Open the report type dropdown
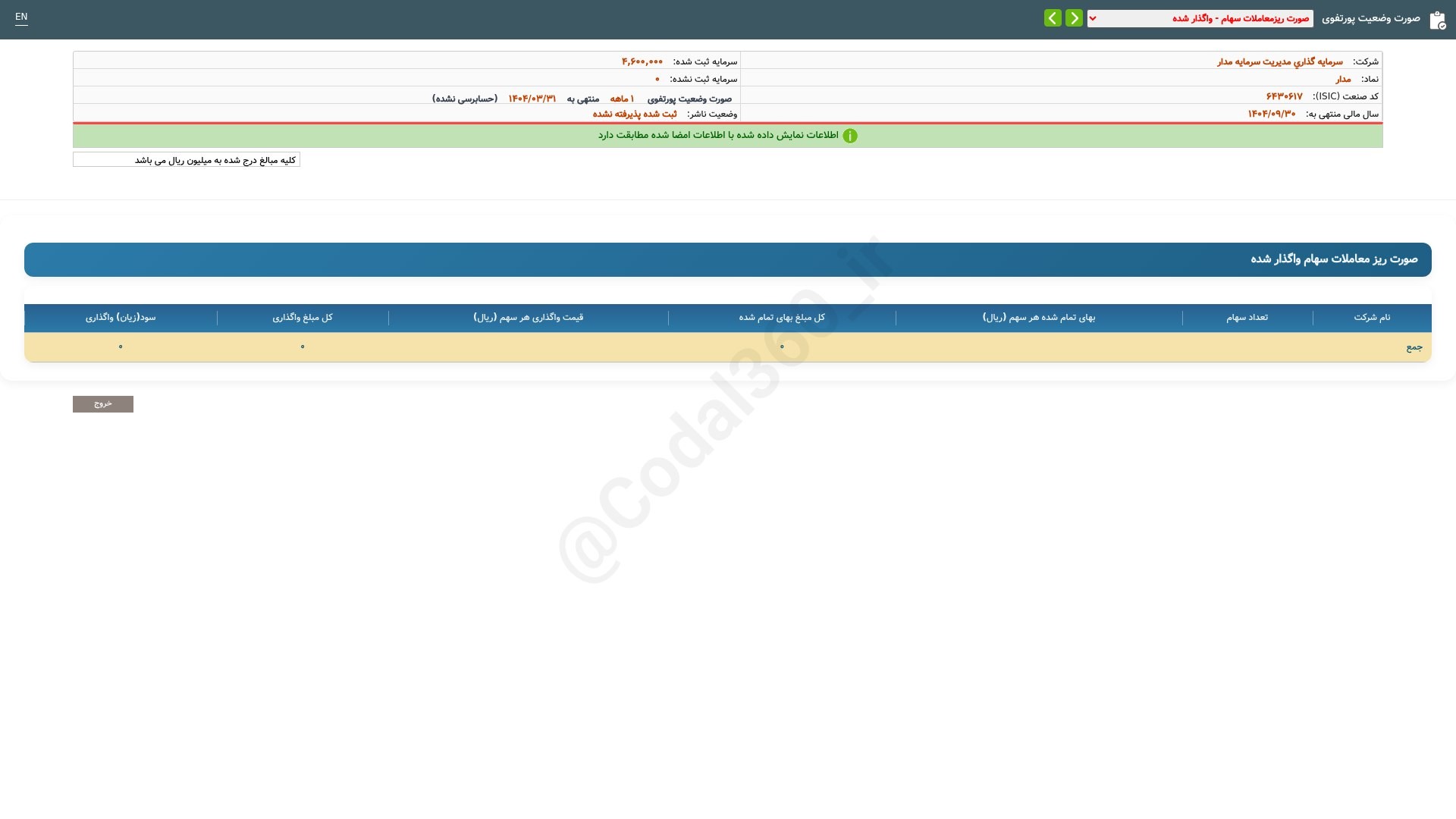 tap(1200, 18)
